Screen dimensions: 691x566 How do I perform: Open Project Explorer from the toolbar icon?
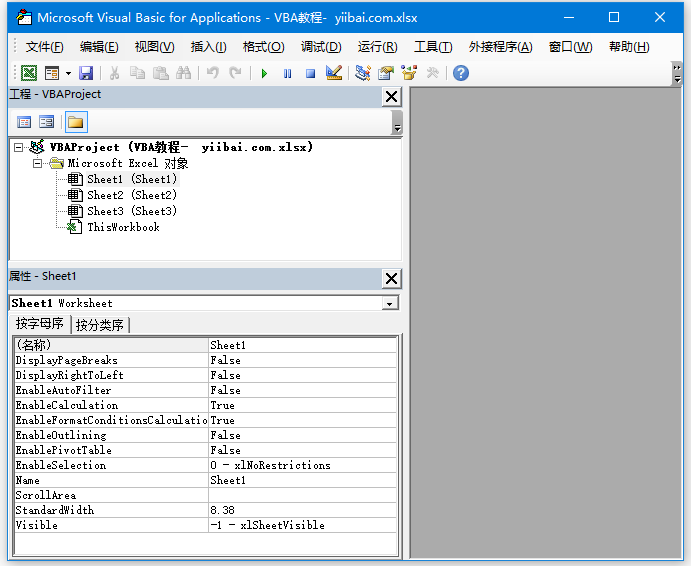[363, 73]
